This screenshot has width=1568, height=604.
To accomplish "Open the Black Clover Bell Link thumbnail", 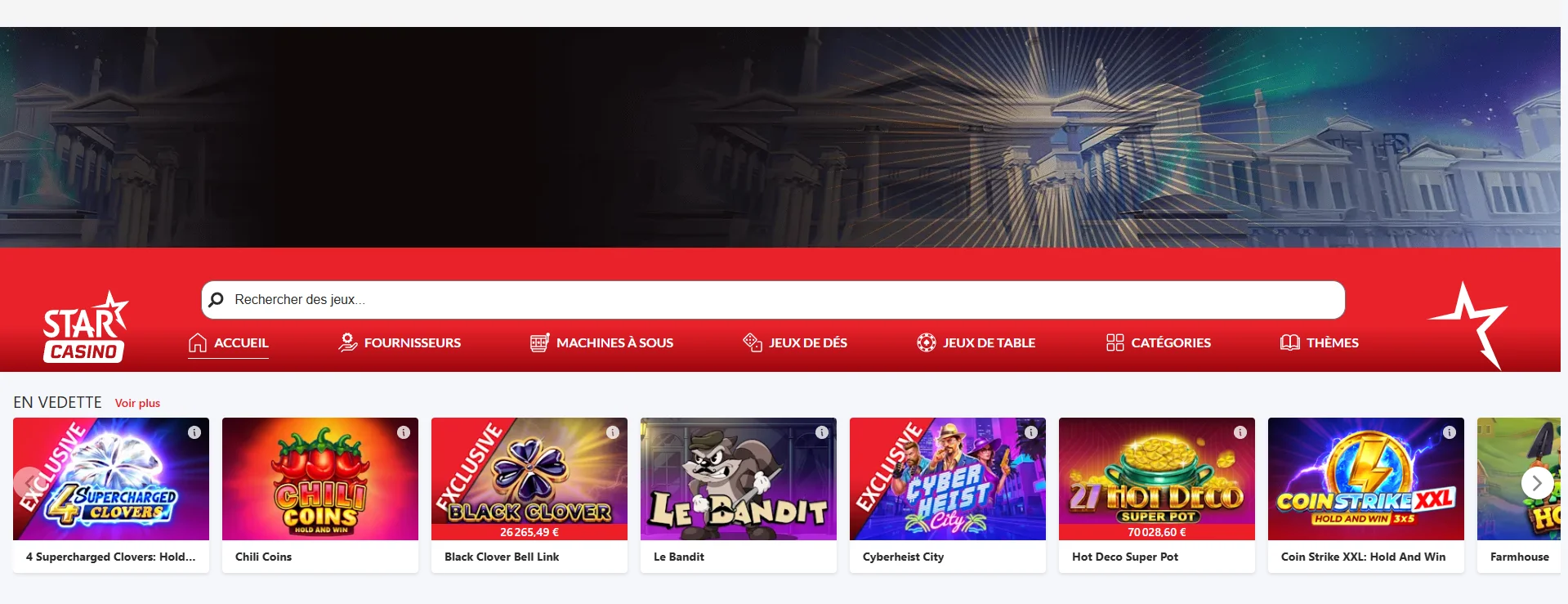I will pos(529,479).
